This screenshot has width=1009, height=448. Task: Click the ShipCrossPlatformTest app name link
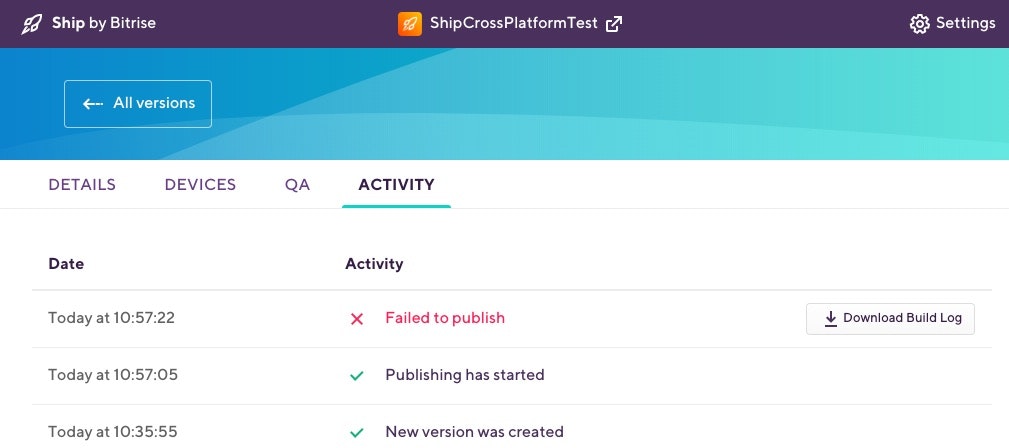514,24
